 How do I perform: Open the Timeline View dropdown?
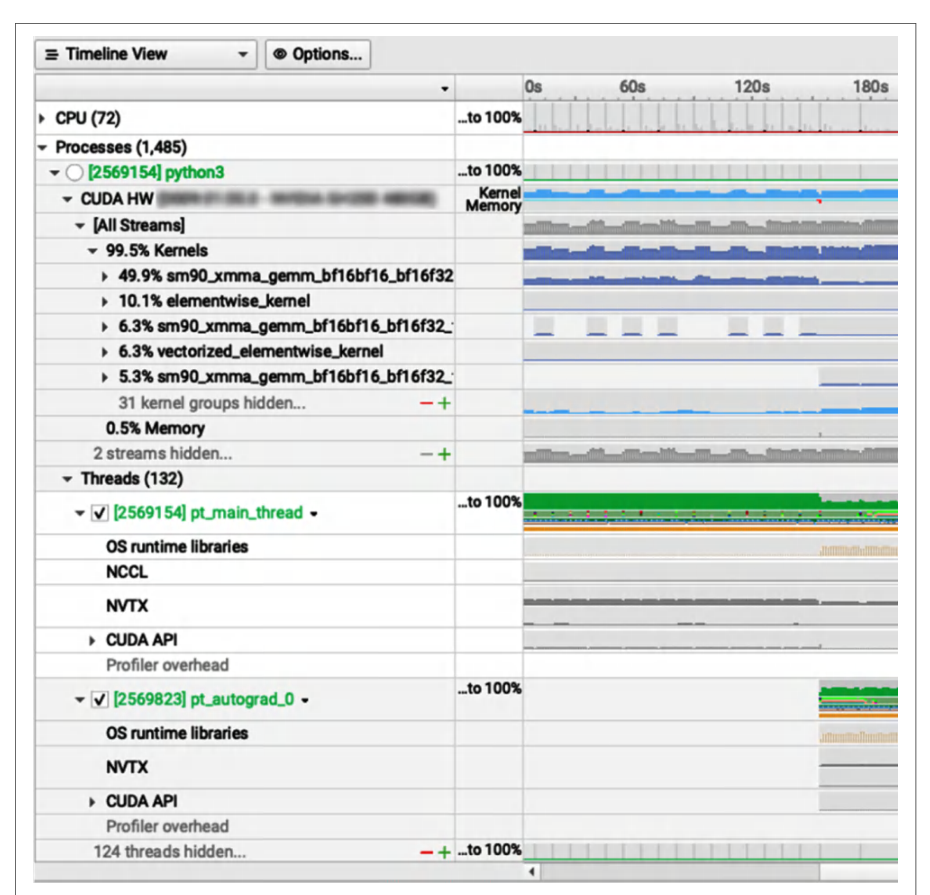[146, 55]
